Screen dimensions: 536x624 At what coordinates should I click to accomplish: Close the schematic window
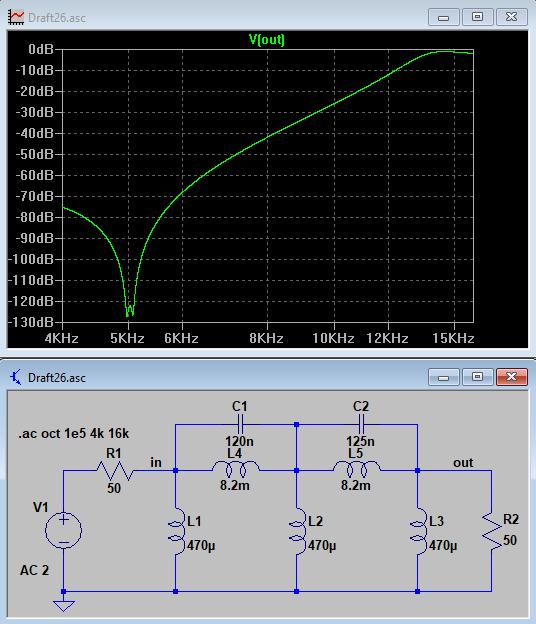pos(512,376)
